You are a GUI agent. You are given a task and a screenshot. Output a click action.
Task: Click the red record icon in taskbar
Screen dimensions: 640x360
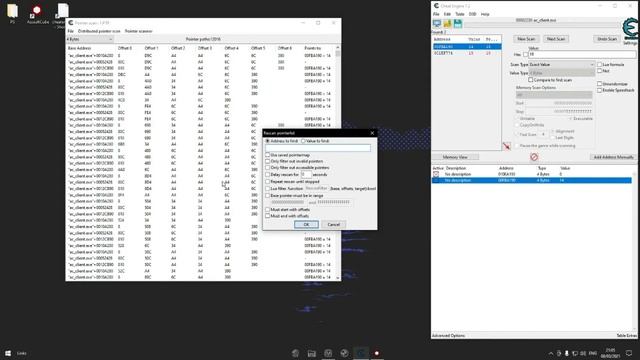point(377,353)
